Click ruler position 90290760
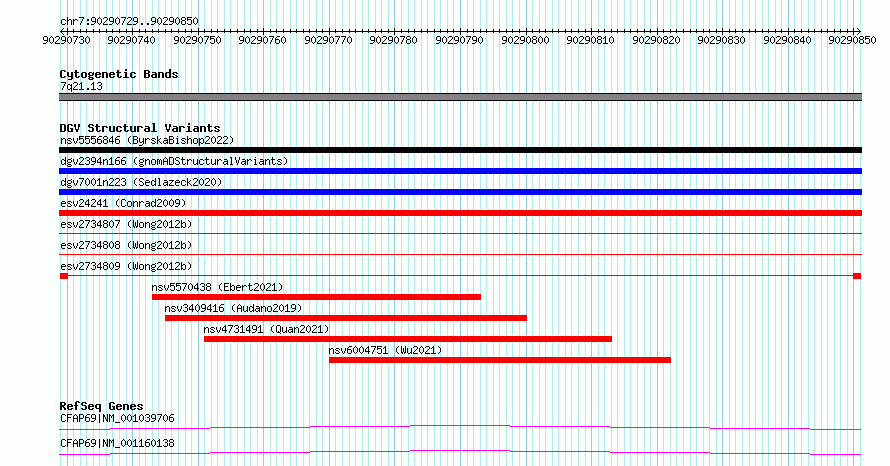Screen dimensions: 890x466 pos(262,40)
